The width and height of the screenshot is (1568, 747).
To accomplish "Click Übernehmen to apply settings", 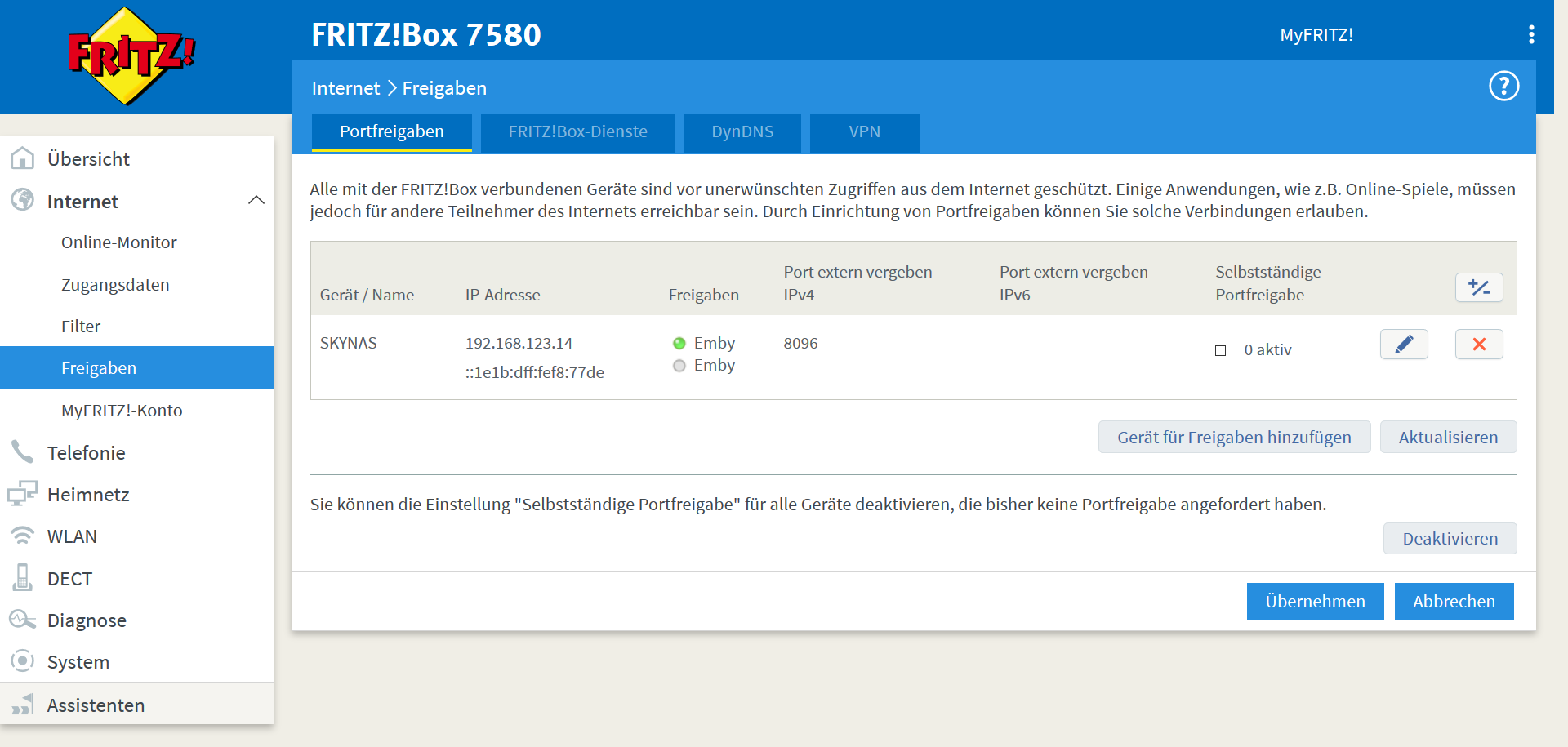I will point(1315,601).
